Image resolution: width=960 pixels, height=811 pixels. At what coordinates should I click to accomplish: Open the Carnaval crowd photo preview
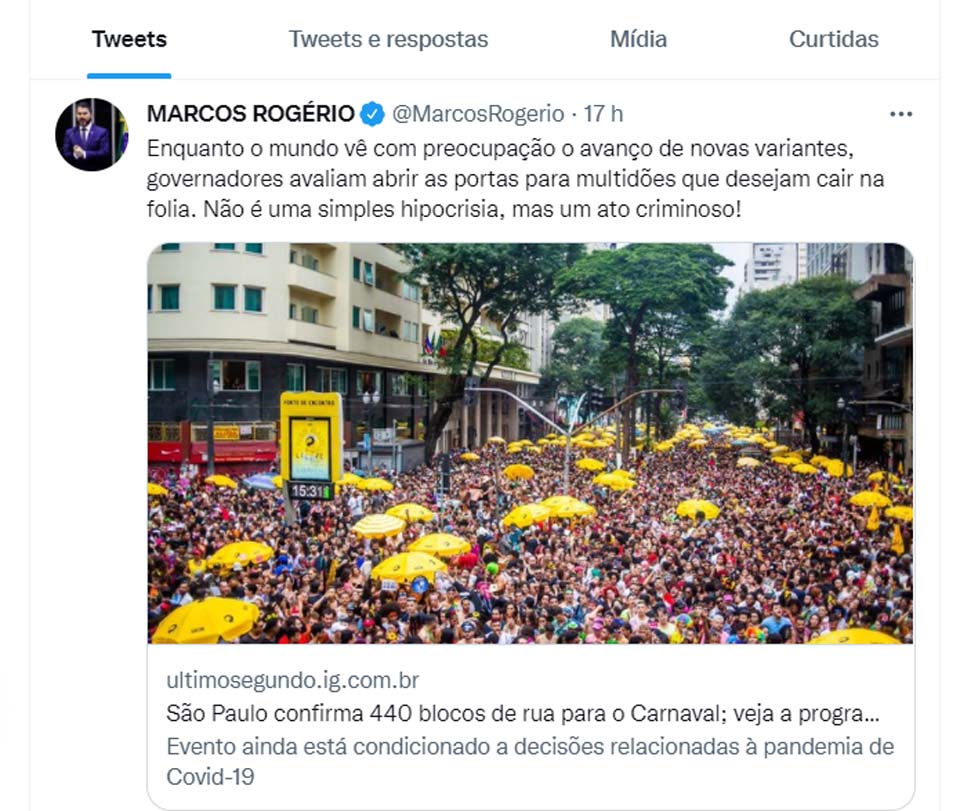pos(531,443)
